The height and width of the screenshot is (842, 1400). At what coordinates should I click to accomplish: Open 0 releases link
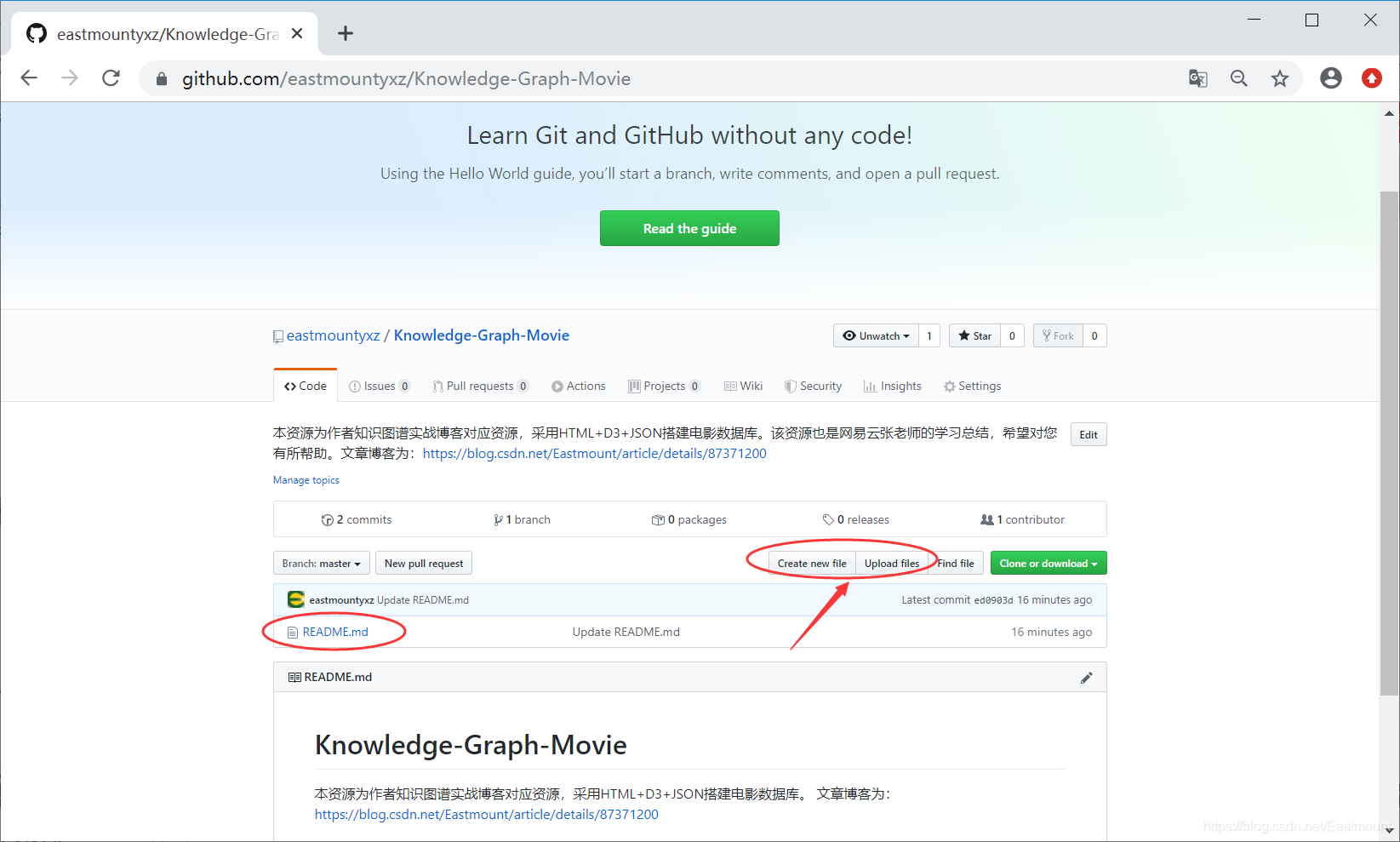coord(856,519)
